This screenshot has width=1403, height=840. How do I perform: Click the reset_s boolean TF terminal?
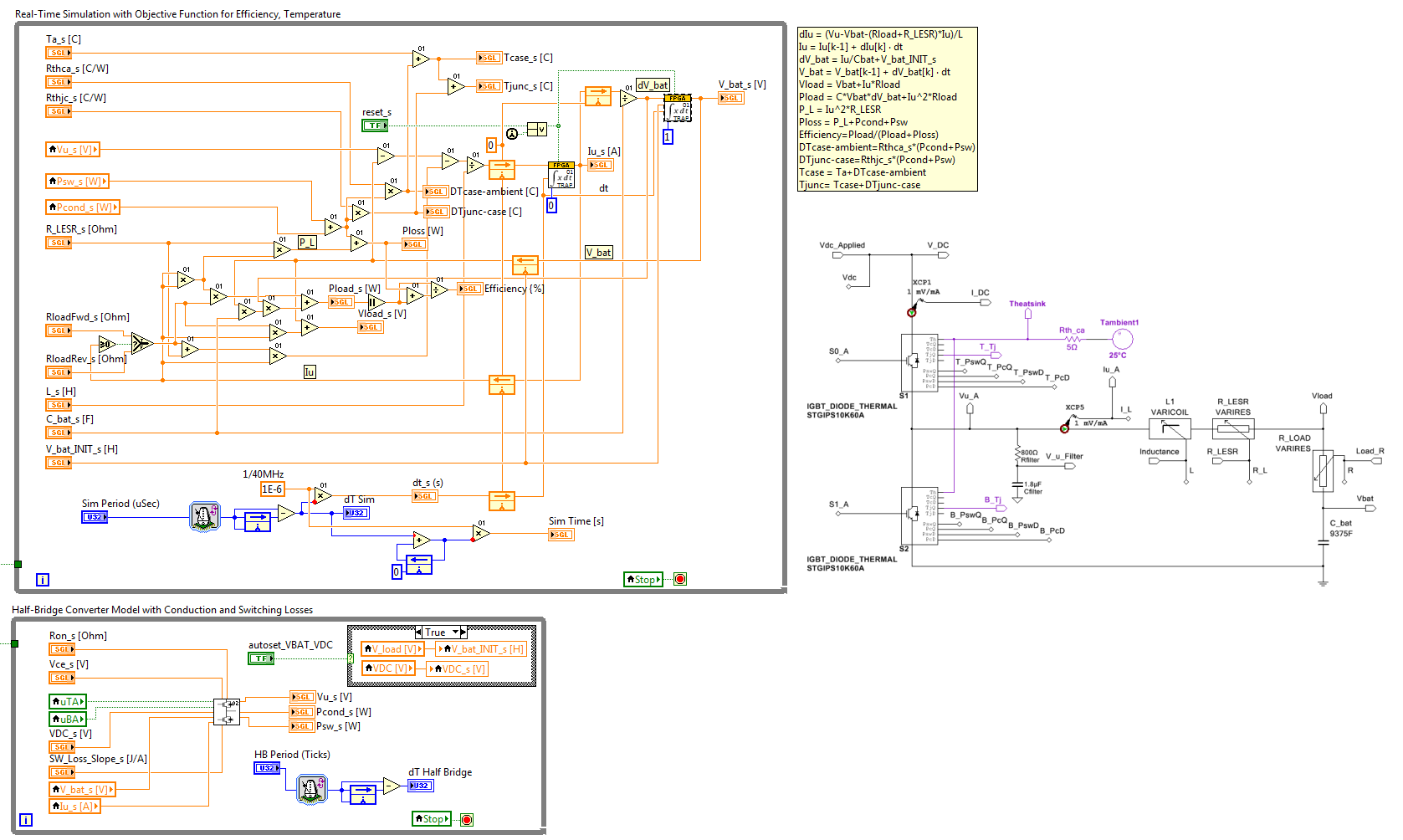click(375, 125)
